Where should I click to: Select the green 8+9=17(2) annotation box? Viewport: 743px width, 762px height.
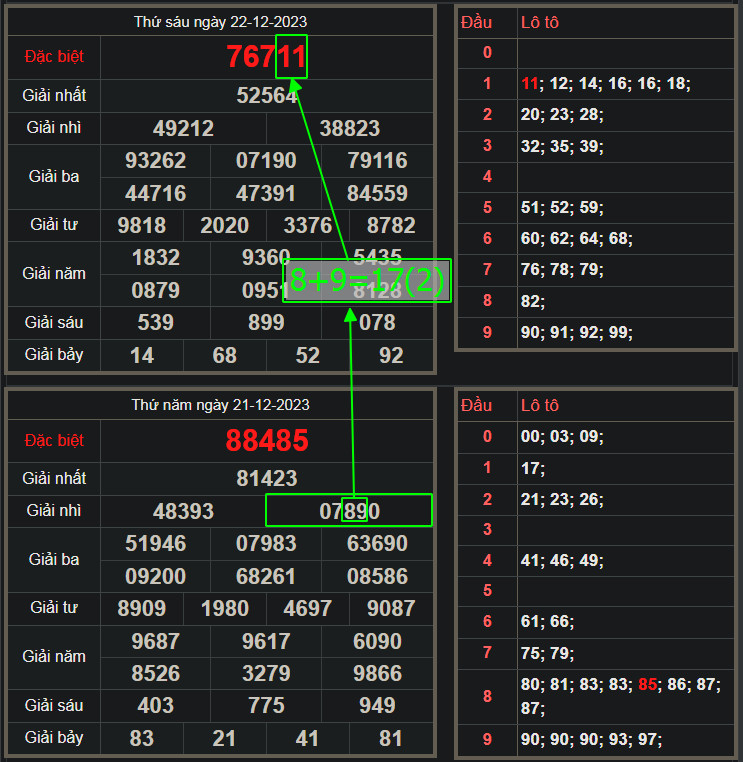point(367,281)
